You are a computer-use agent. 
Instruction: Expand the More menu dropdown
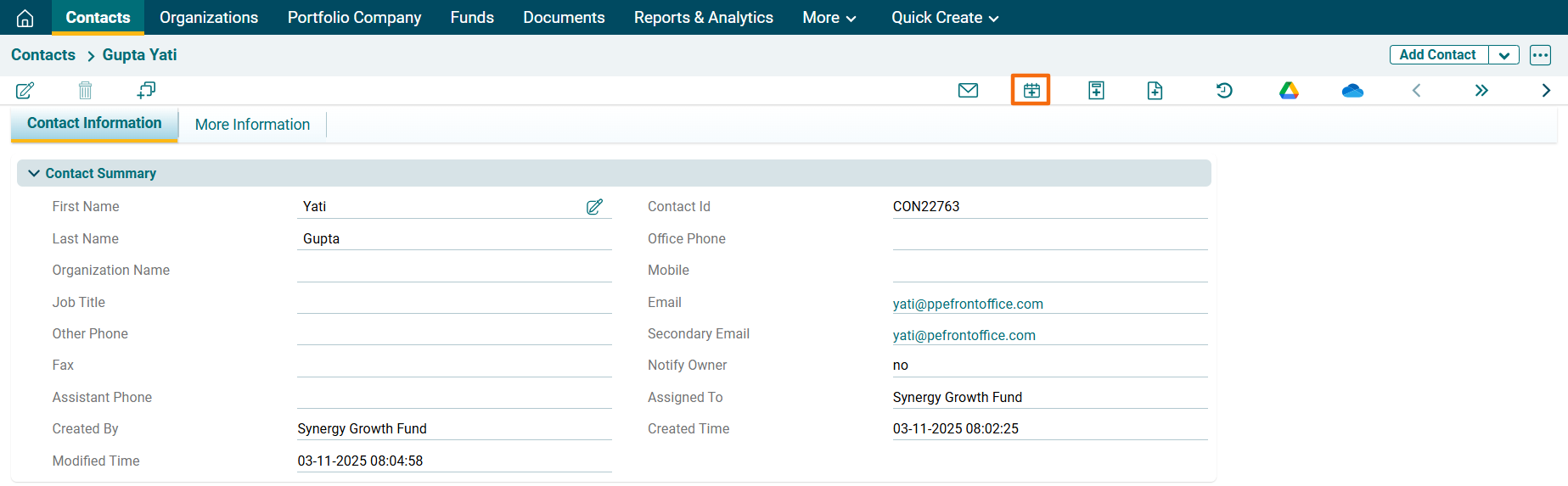click(x=829, y=18)
